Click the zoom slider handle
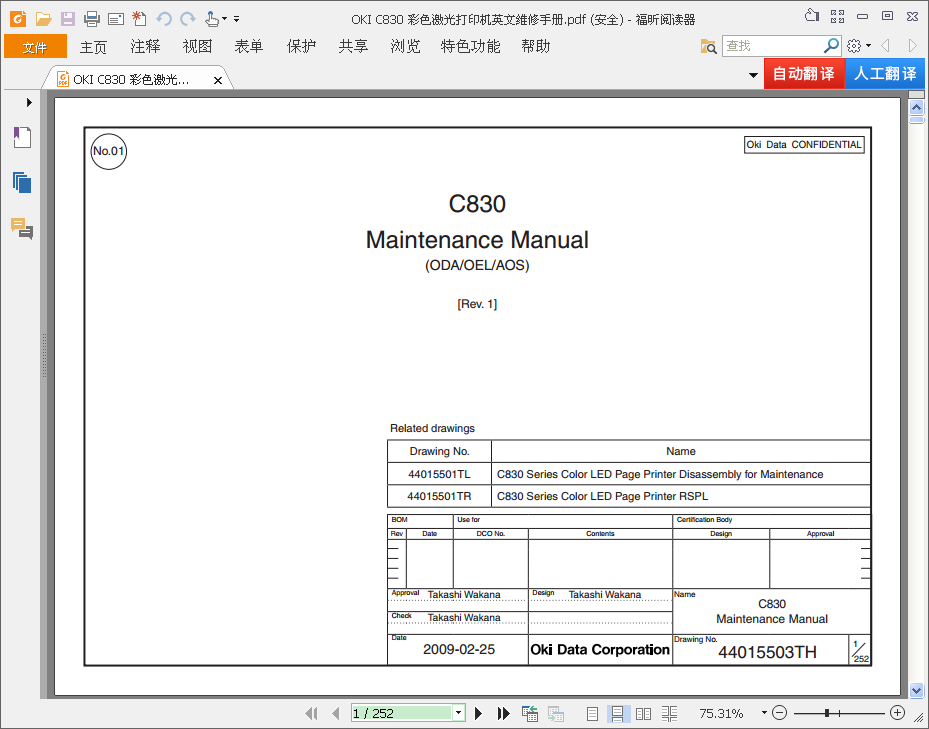 point(827,713)
